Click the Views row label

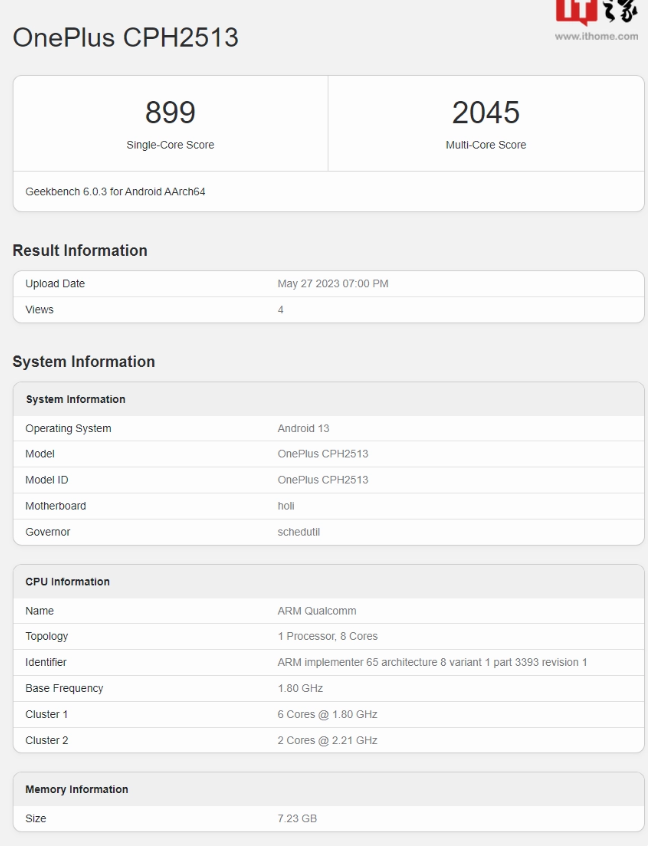pos(39,310)
